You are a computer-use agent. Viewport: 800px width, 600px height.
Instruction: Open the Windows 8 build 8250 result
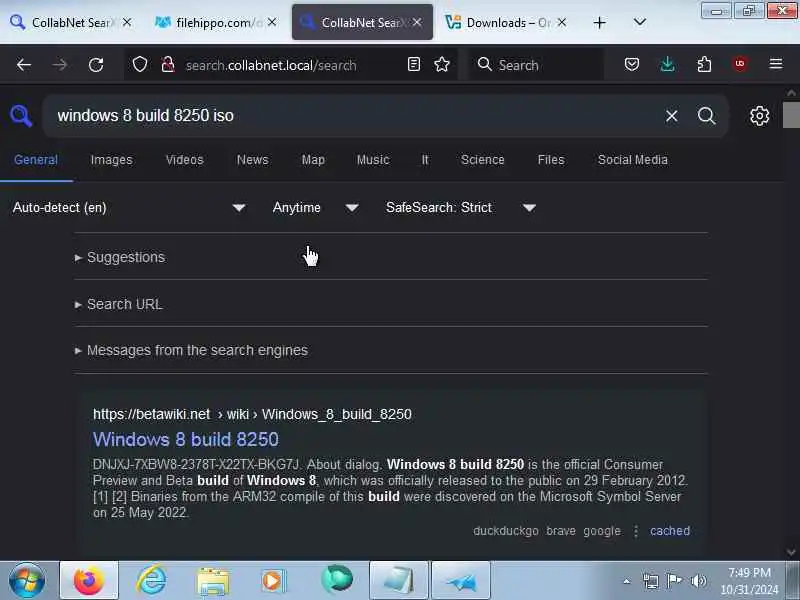point(186,439)
